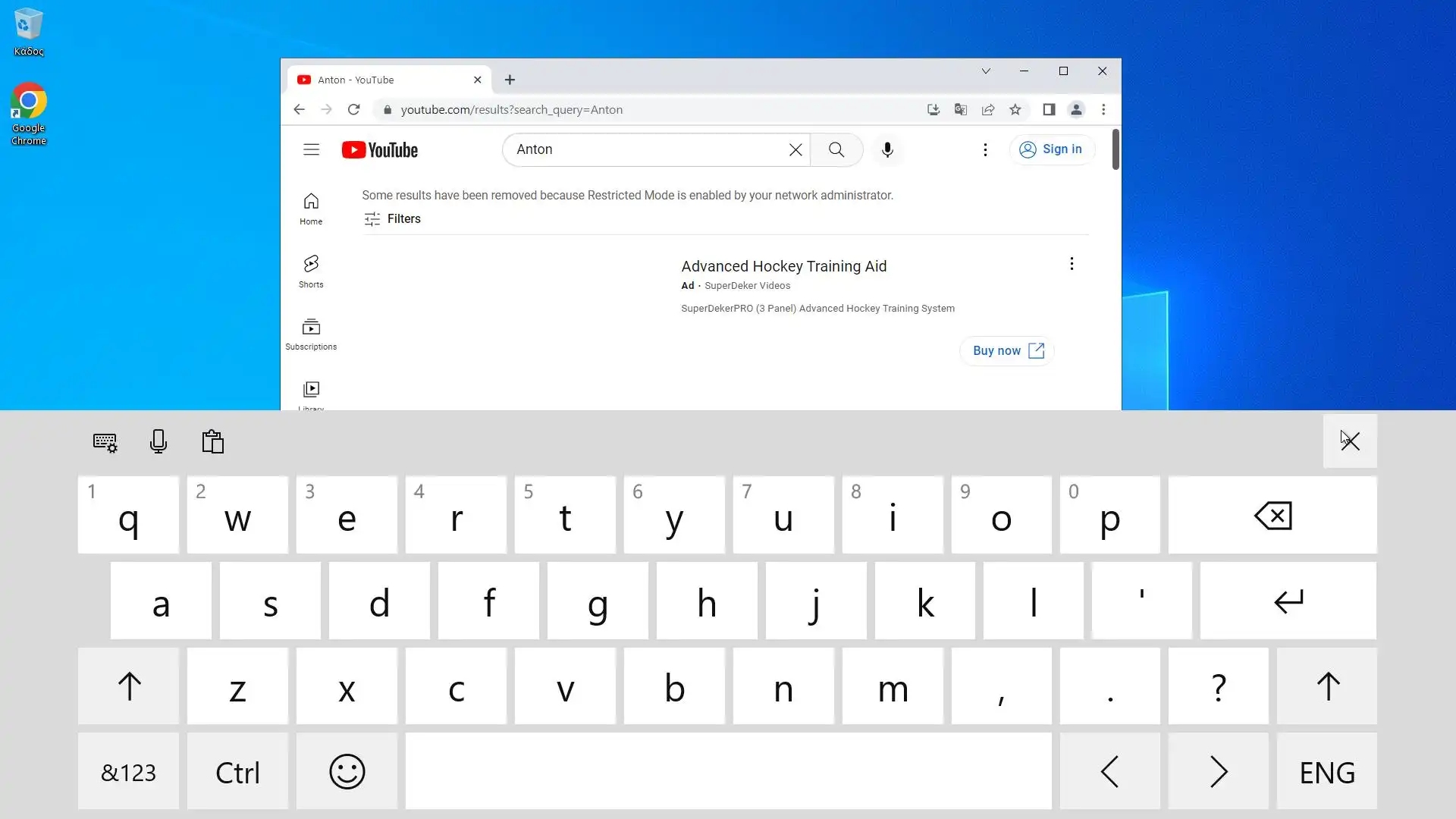Open YouTube hamburger guide menu

[311, 149]
